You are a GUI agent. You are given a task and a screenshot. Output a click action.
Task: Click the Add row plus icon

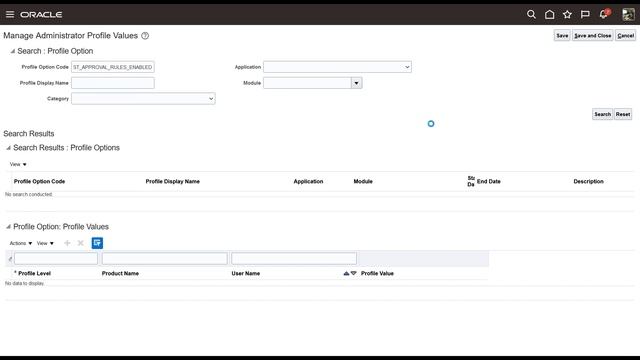(67, 243)
